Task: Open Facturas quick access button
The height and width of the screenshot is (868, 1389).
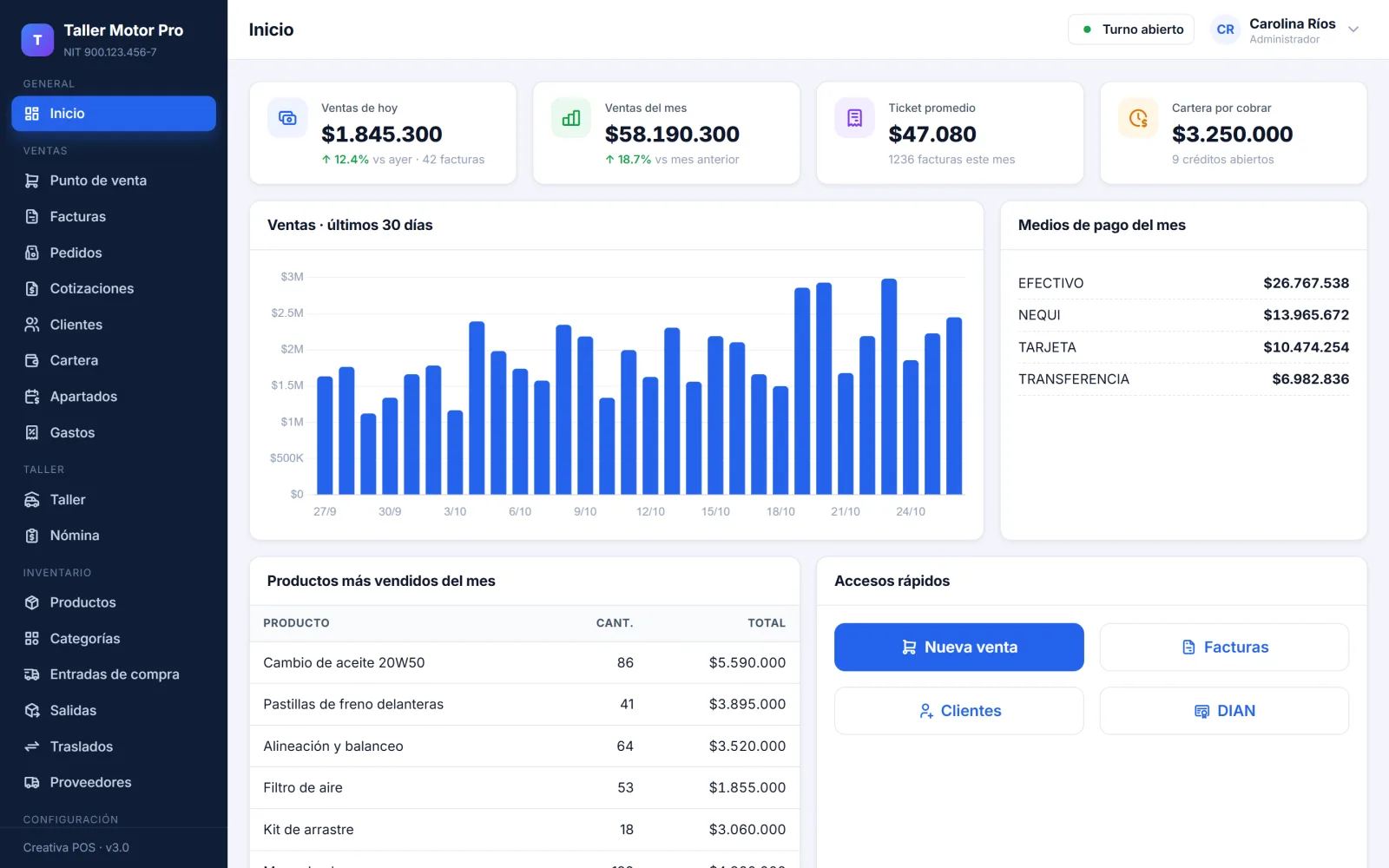Action: point(1224,648)
